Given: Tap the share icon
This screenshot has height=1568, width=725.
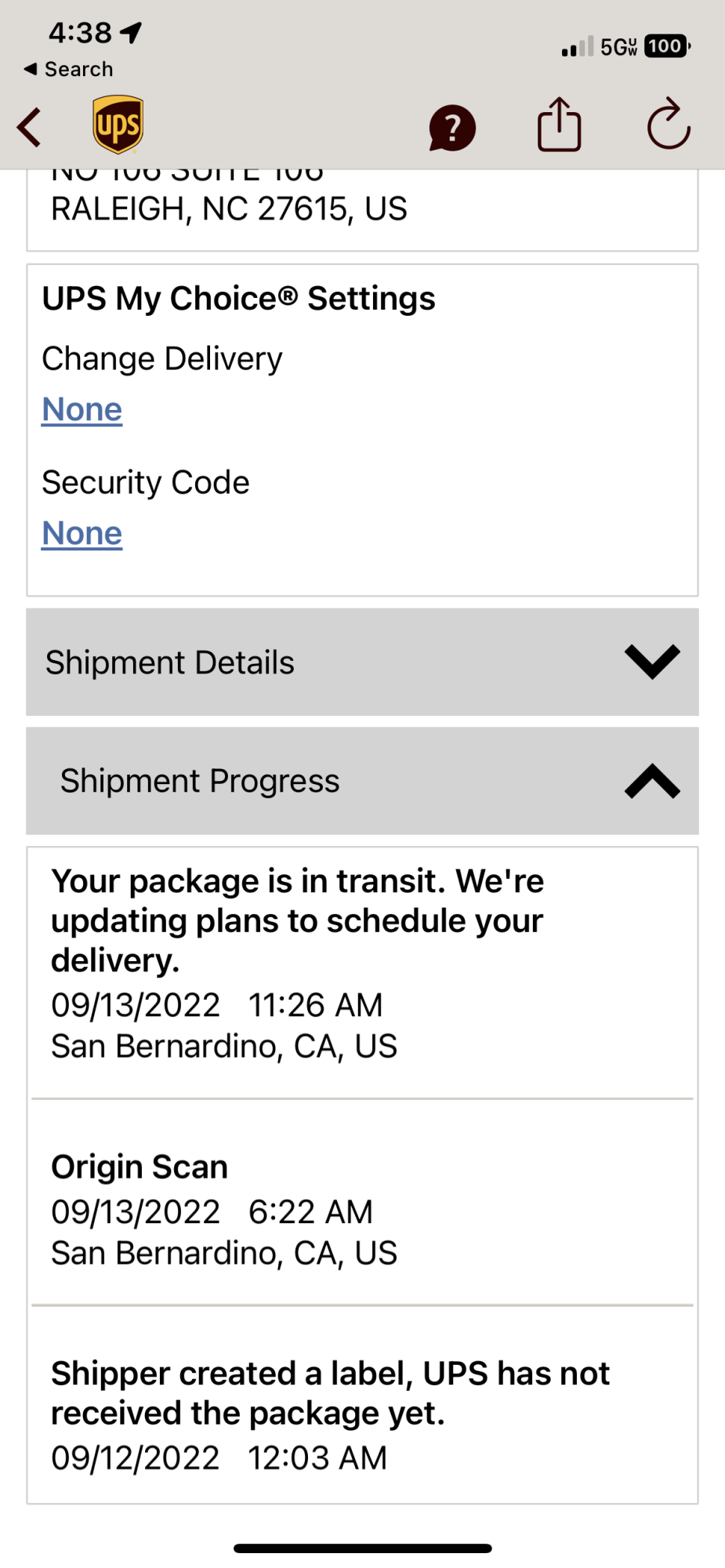Looking at the screenshot, I should point(559,125).
